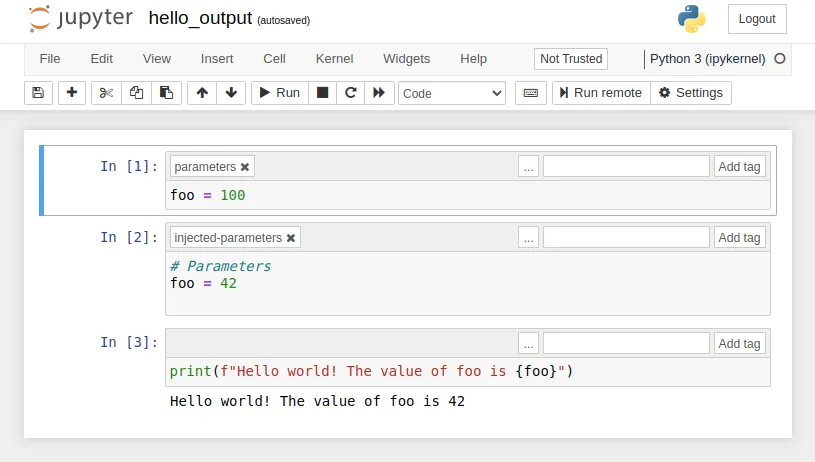Open the Help menu
This screenshot has width=815, height=462.
[474, 59]
